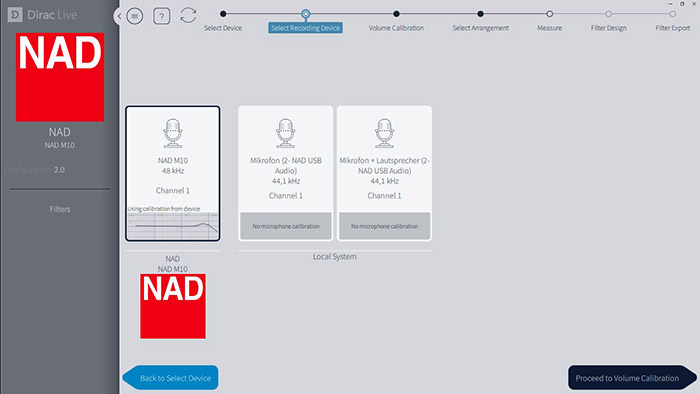
Task: Click the large NAD logo in sidebar
Action: [60, 77]
